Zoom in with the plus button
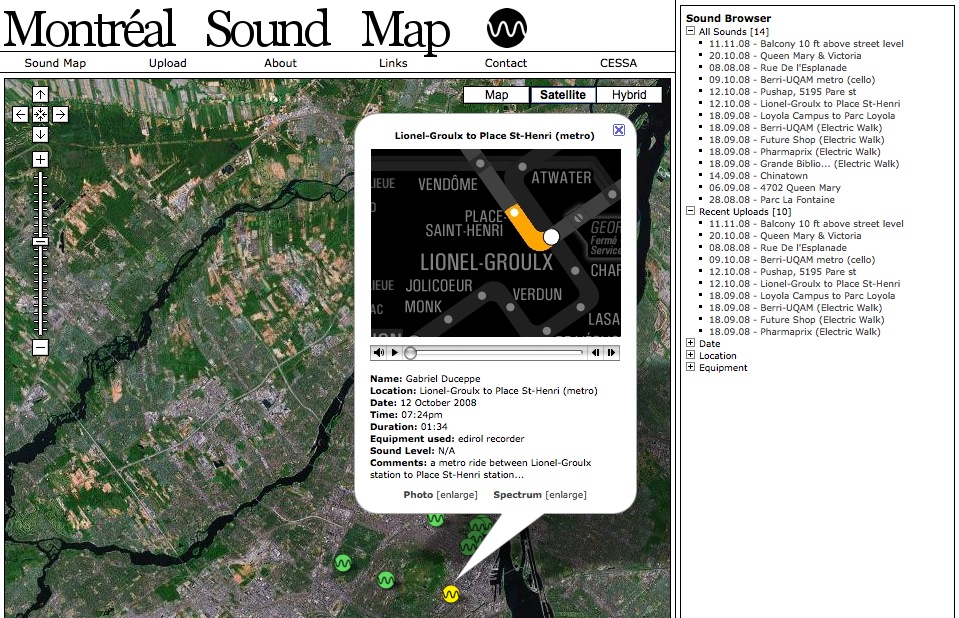959x618 pixels. pyautogui.click(x=40, y=160)
